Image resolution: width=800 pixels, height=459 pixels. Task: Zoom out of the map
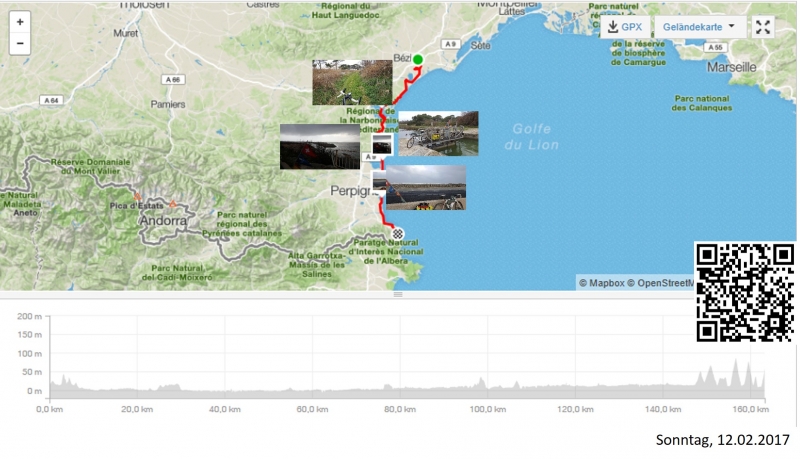coord(20,44)
